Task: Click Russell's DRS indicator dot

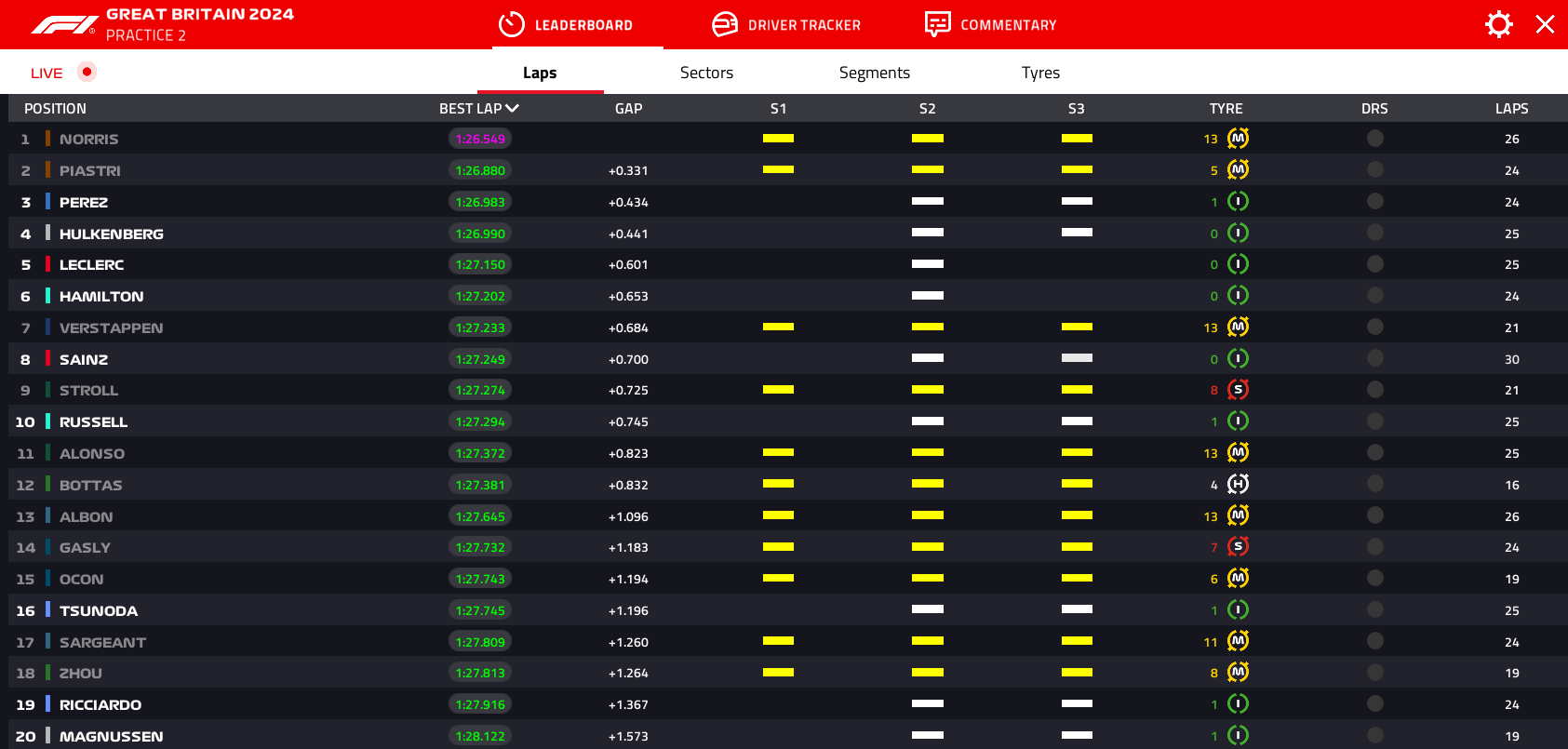Action: 1374,421
